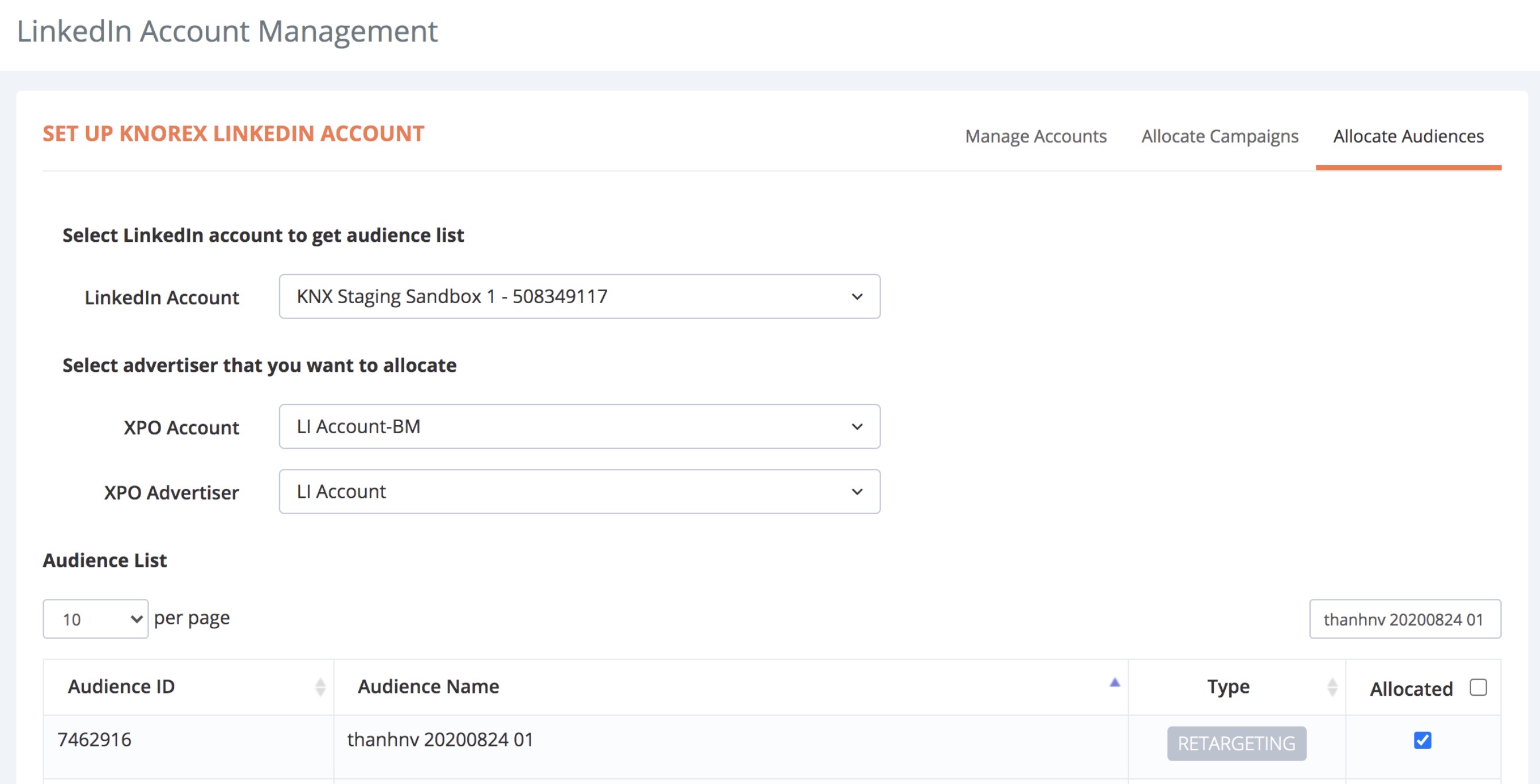Open the XPO Advertiser dropdown
Screen dimensions: 1540x784
(579, 491)
